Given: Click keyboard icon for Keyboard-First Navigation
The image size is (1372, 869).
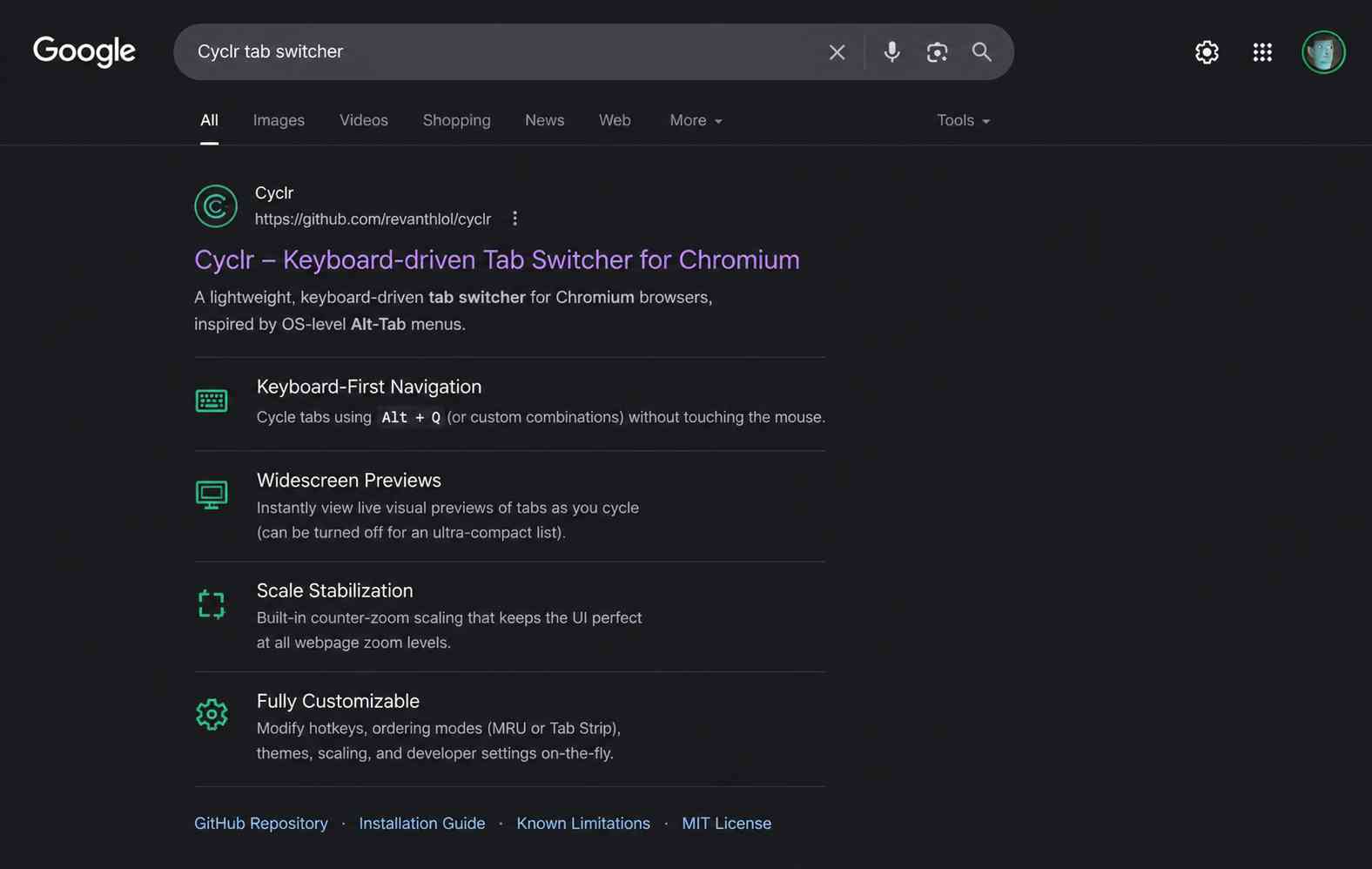Looking at the screenshot, I should tap(212, 401).
